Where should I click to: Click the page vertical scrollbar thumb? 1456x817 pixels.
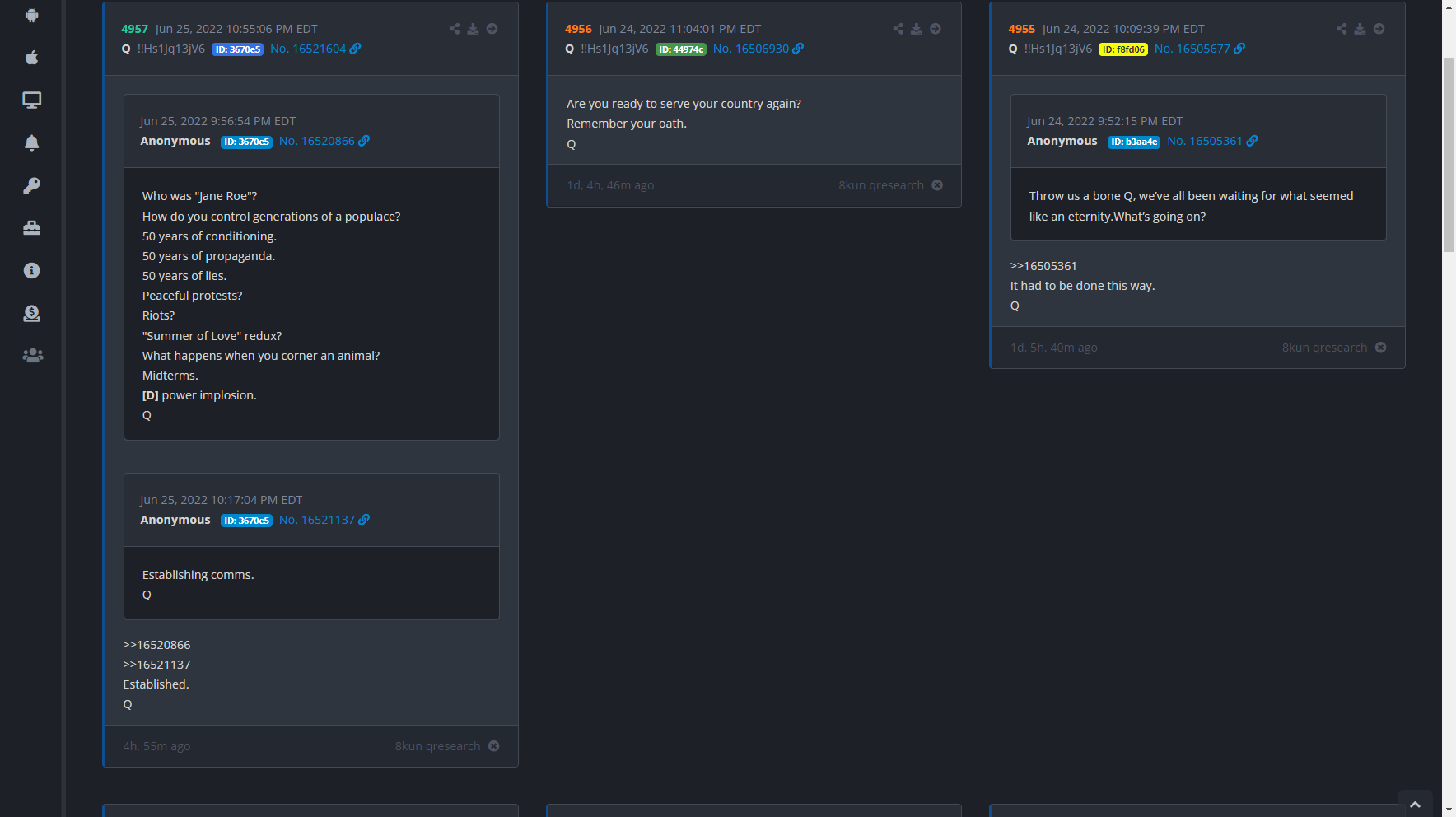(x=1449, y=156)
